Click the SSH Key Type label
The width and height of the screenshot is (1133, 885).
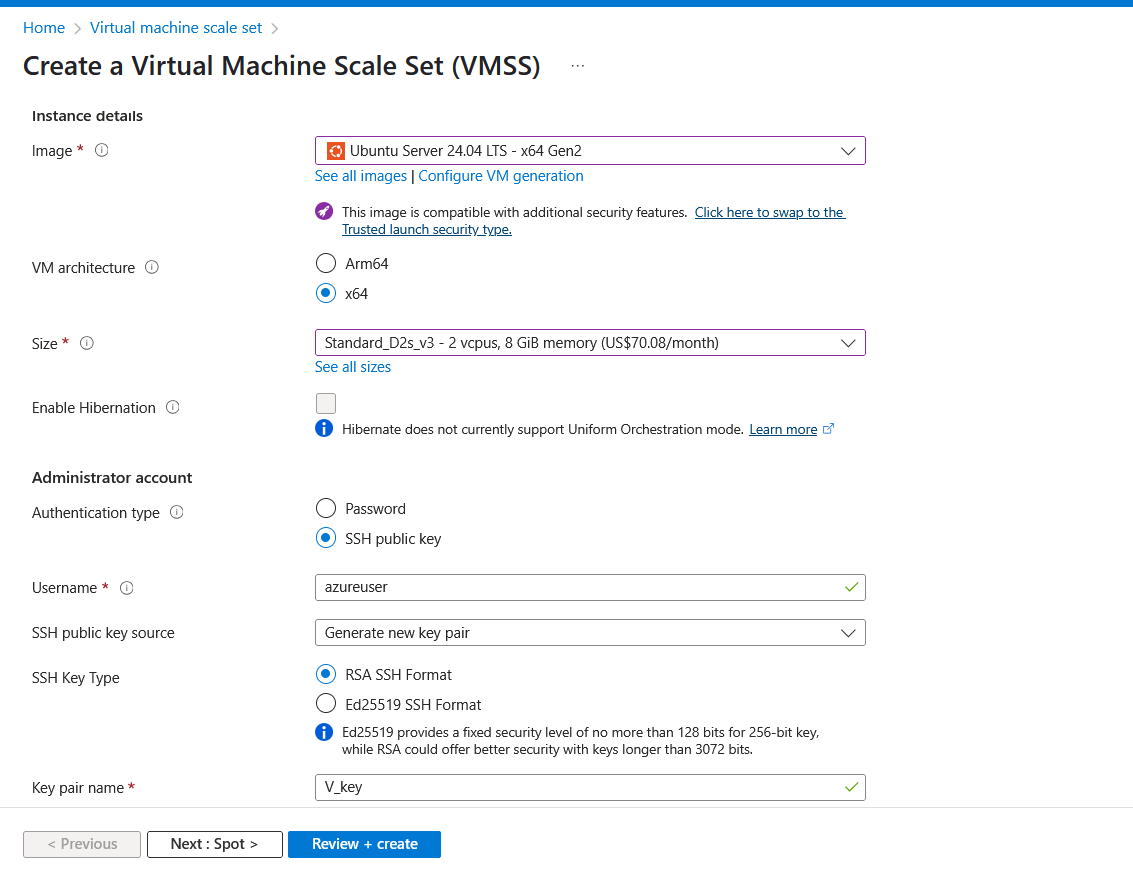coord(76,678)
